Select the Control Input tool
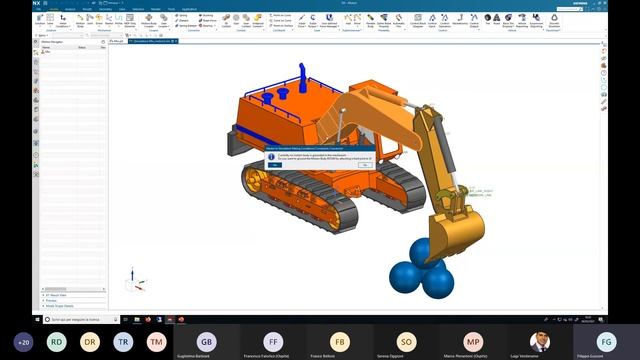Screen dimensions: 640x360 coord(432,20)
